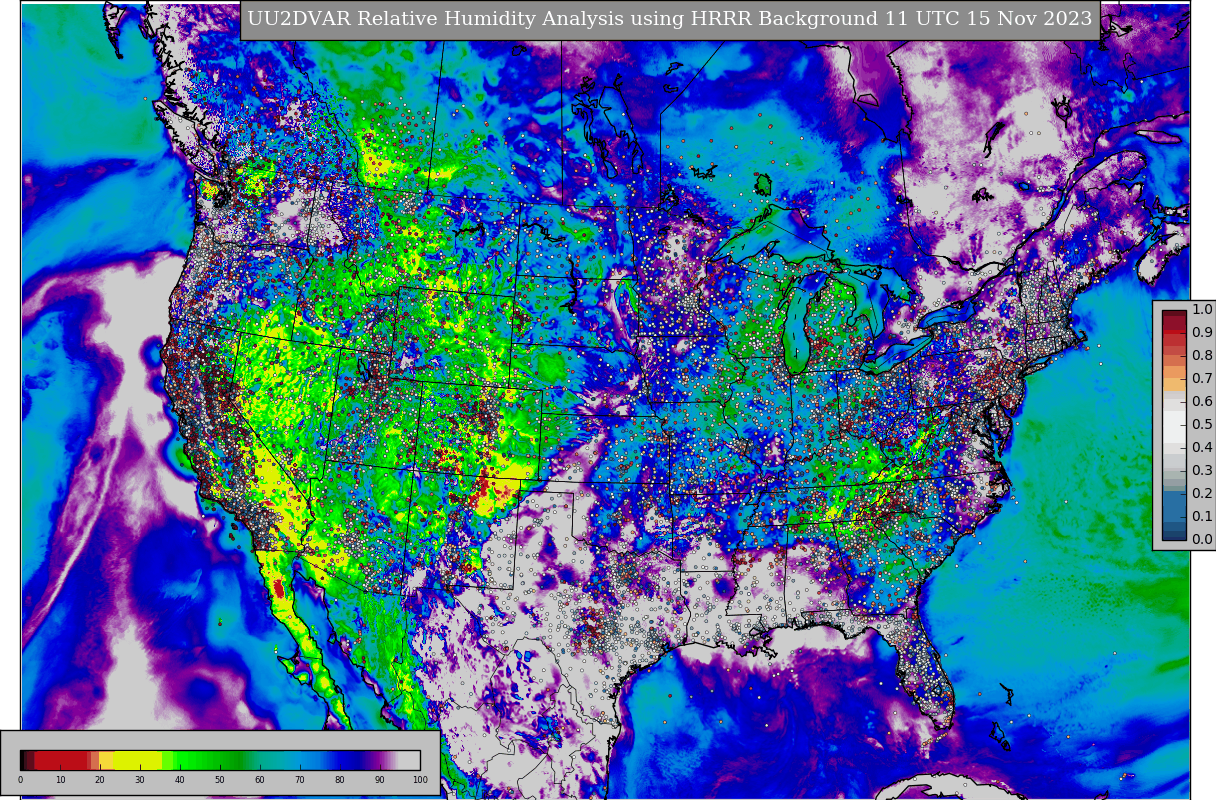Click the "10" tick label on the bottom colorbar

[60, 780]
